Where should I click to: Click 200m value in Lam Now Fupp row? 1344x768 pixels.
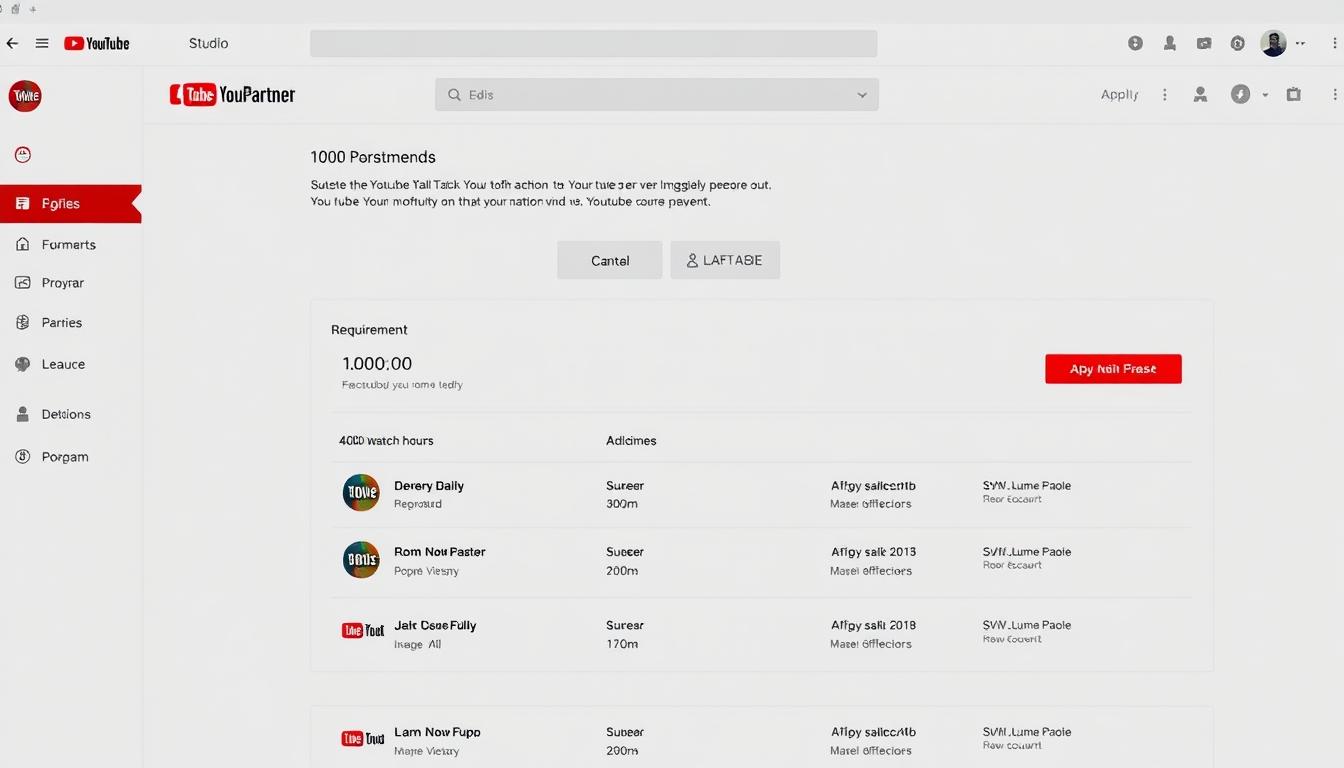(x=622, y=750)
